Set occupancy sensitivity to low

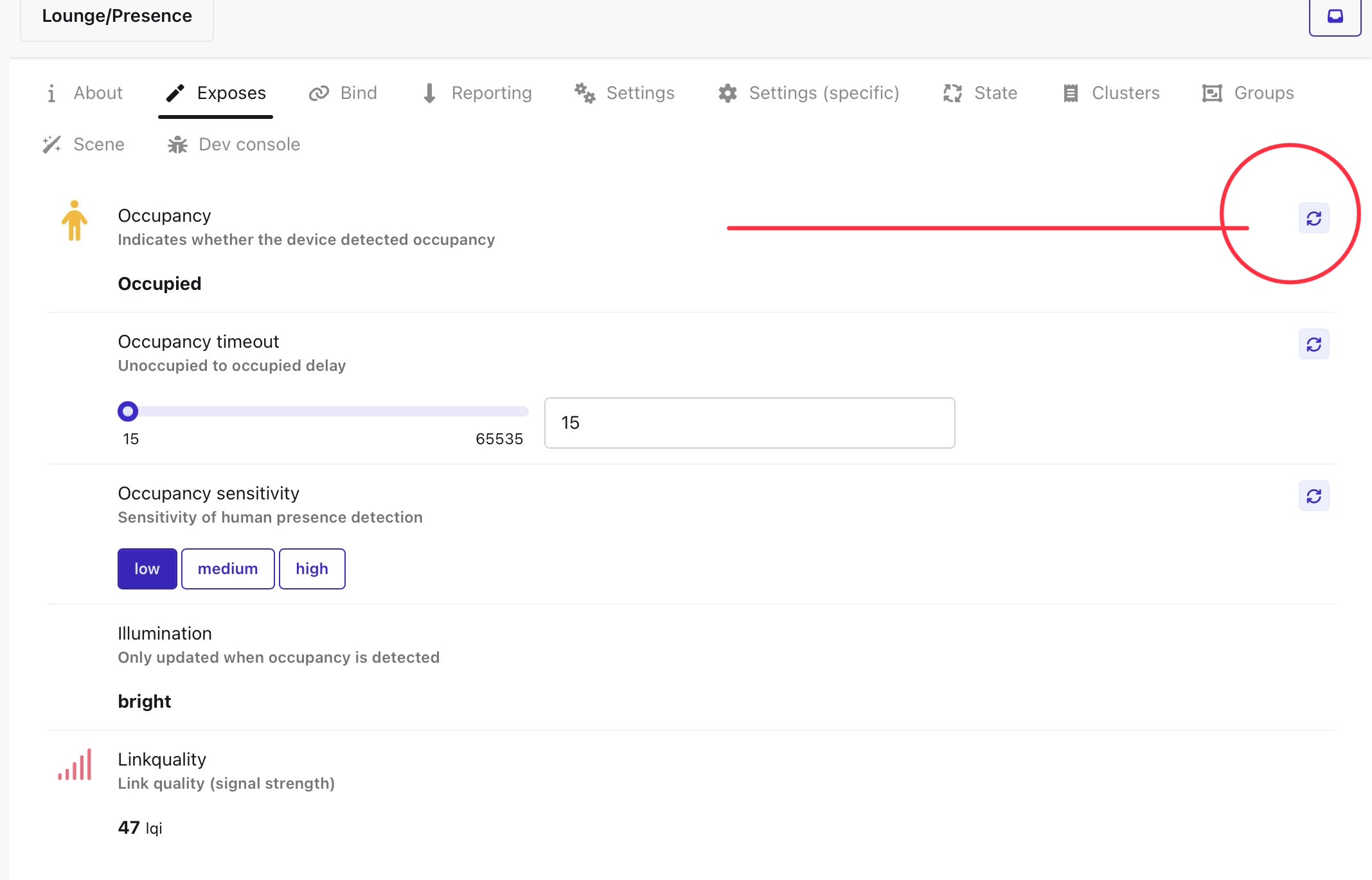(x=147, y=569)
